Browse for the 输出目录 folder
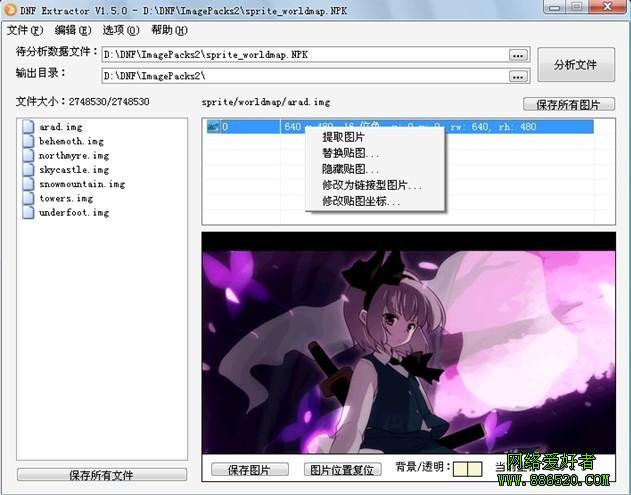The height and width of the screenshot is (495, 631). [x=518, y=76]
